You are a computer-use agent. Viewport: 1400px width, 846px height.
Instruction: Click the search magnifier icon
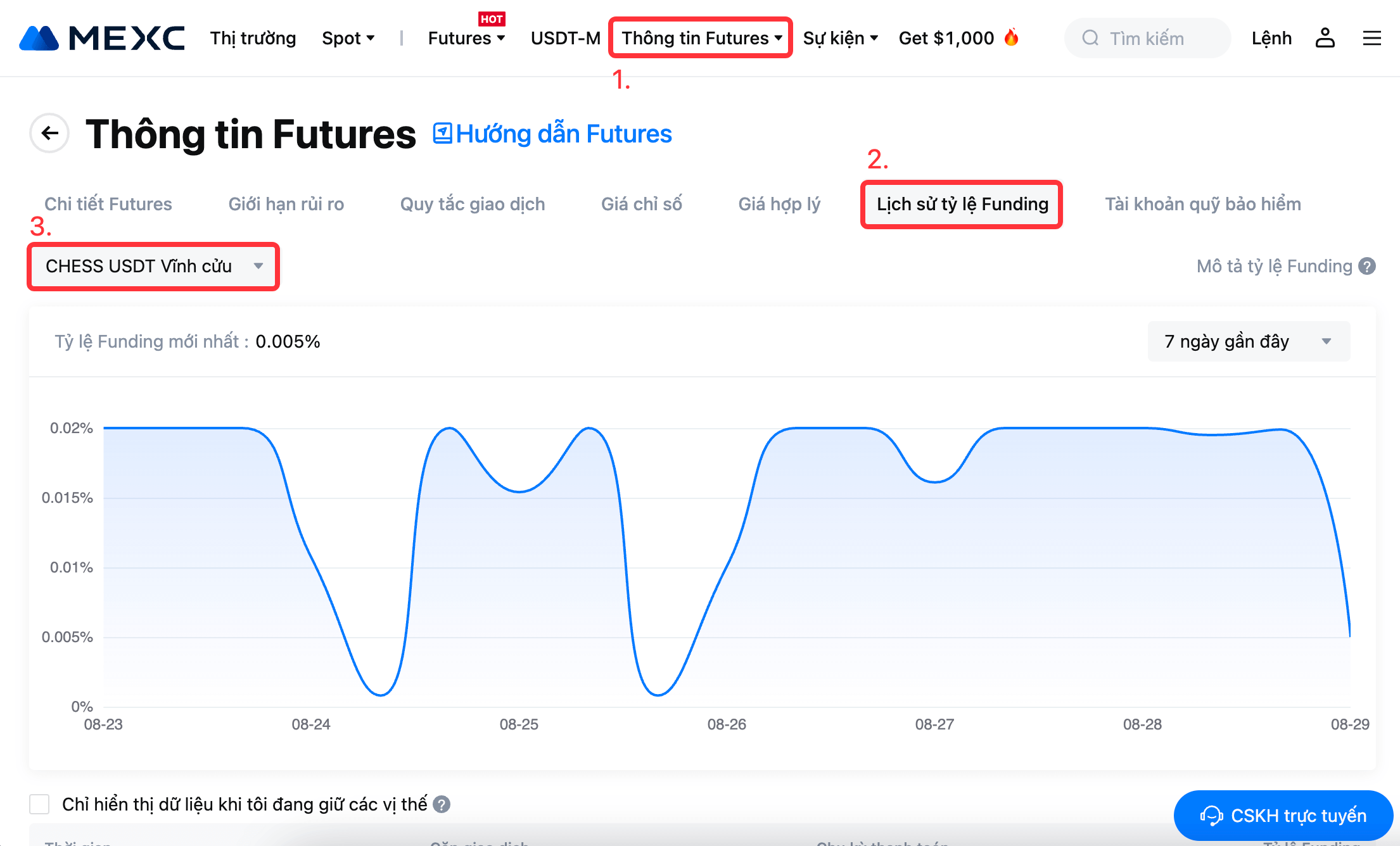click(x=1090, y=38)
